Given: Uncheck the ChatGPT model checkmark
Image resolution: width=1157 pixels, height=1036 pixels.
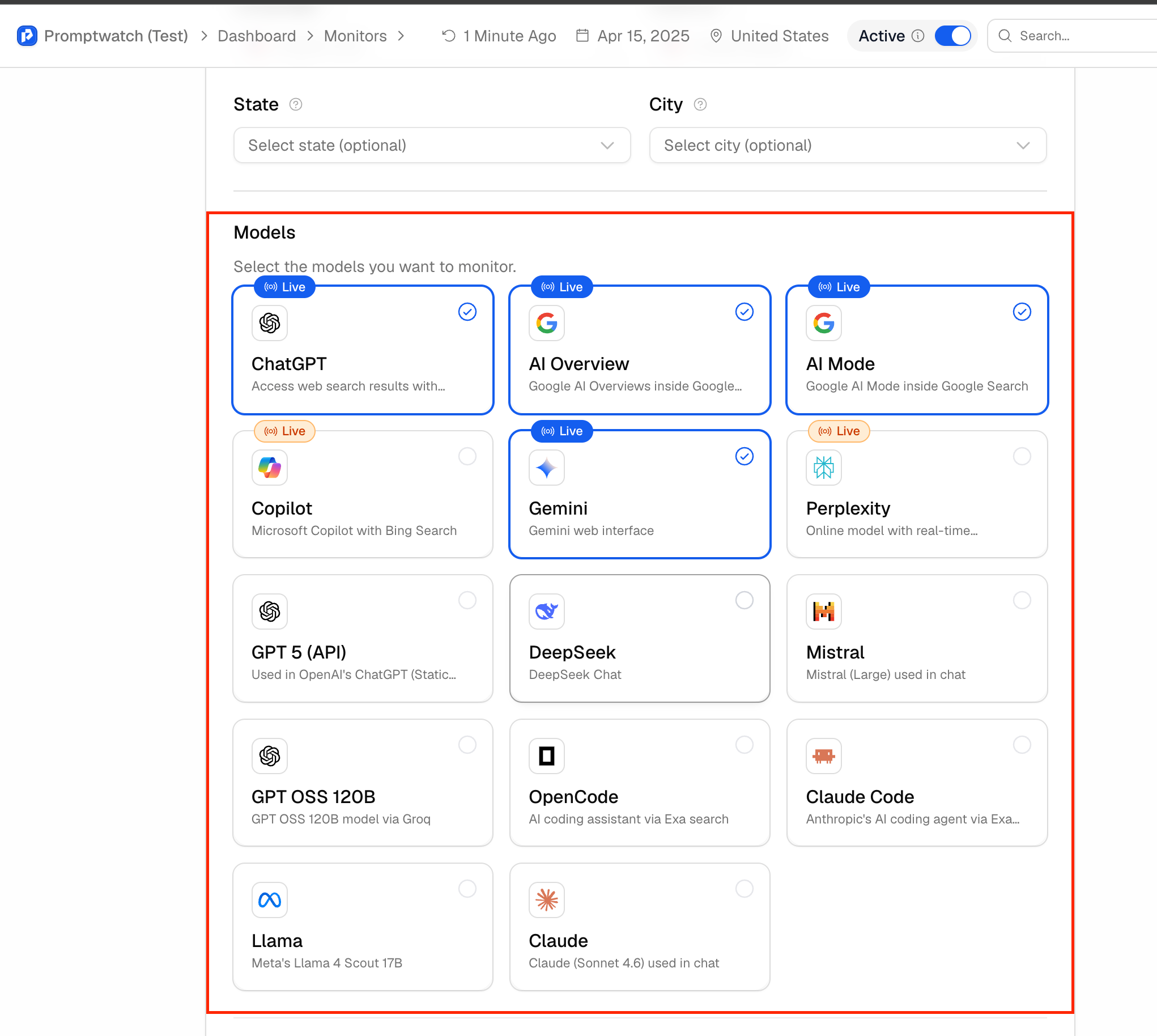Looking at the screenshot, I should click(468, 312).
